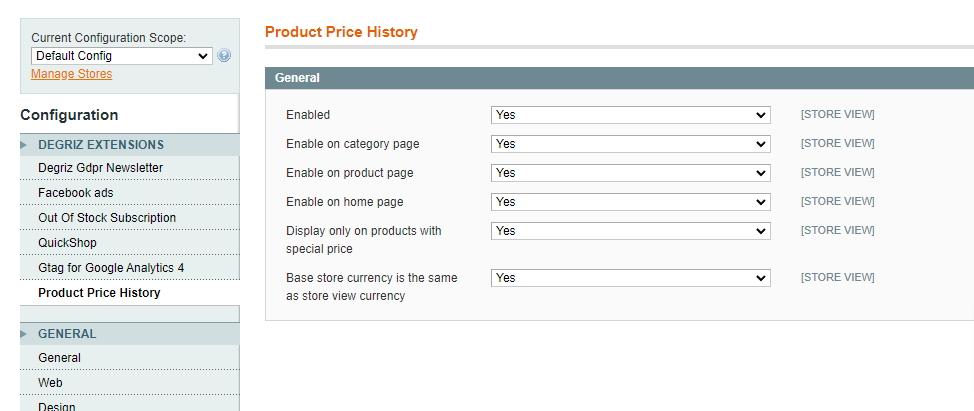Open the Base store currency dropdown

(x=630, y=278)
